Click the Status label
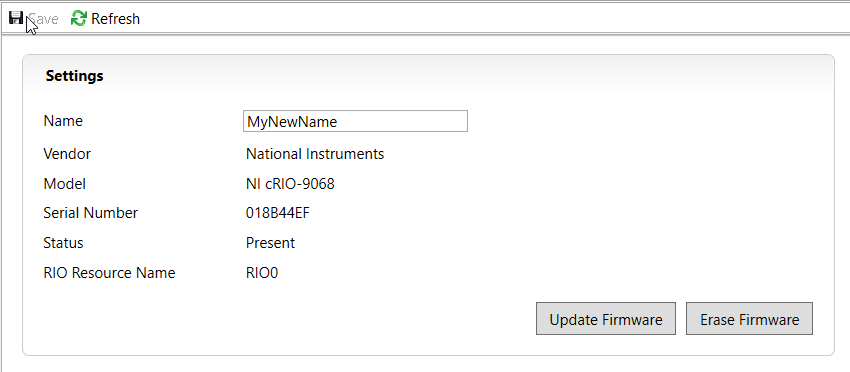850x372 pixels. (63, 243)
